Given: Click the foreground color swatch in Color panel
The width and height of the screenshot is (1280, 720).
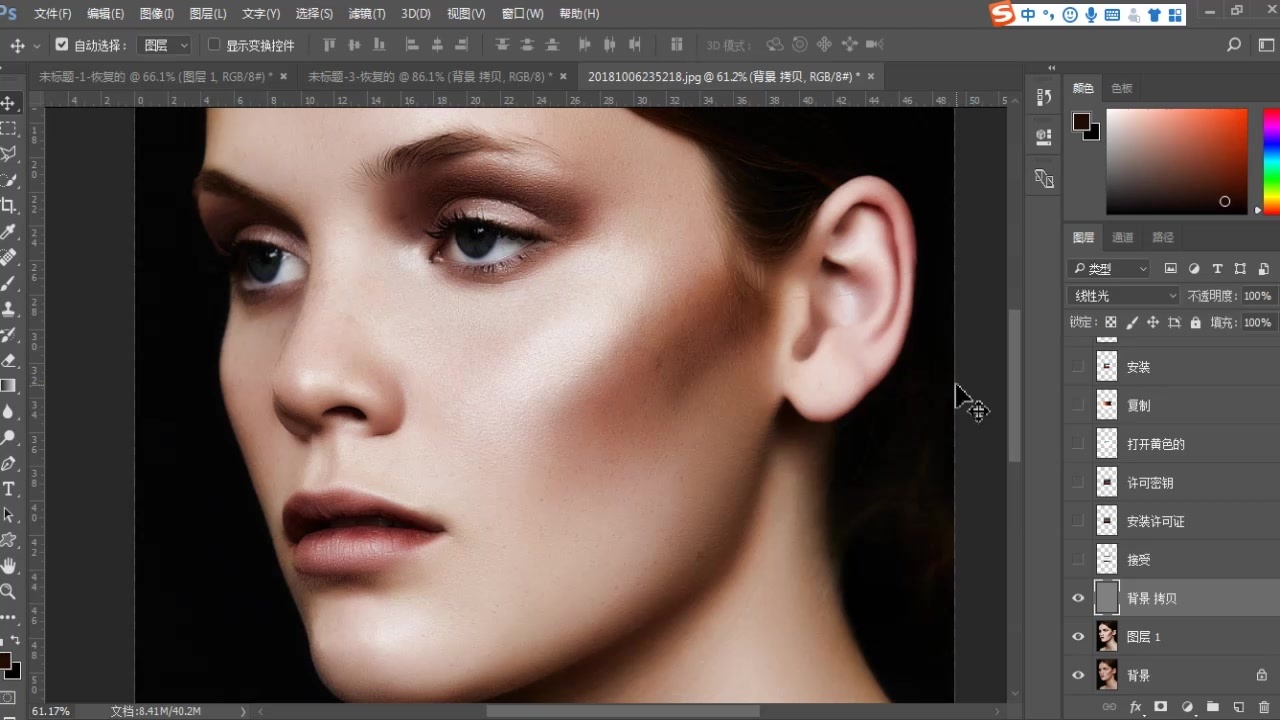Looking at the screenshot, I should pos(1081,121).
